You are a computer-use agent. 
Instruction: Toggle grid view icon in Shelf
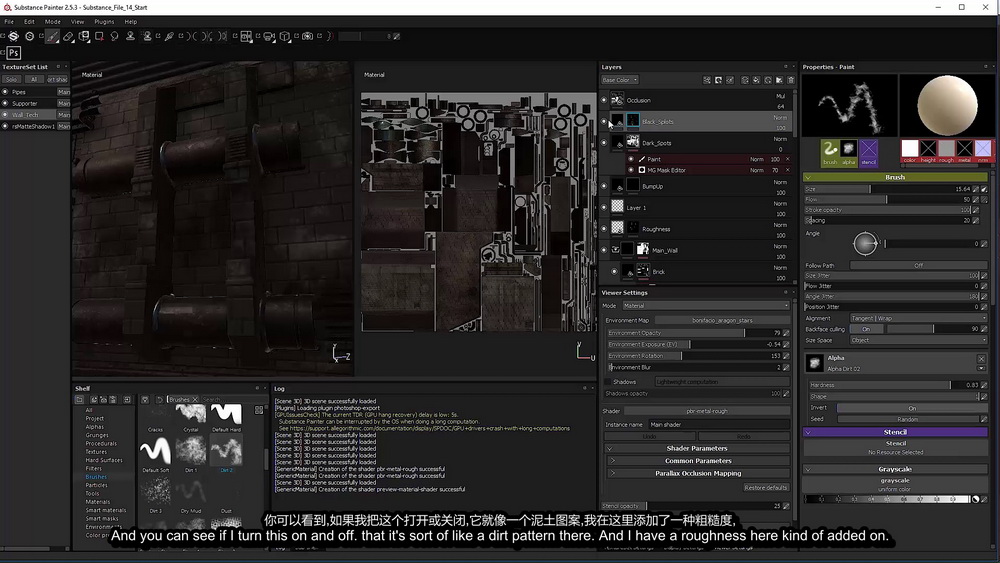pos(259,410)
